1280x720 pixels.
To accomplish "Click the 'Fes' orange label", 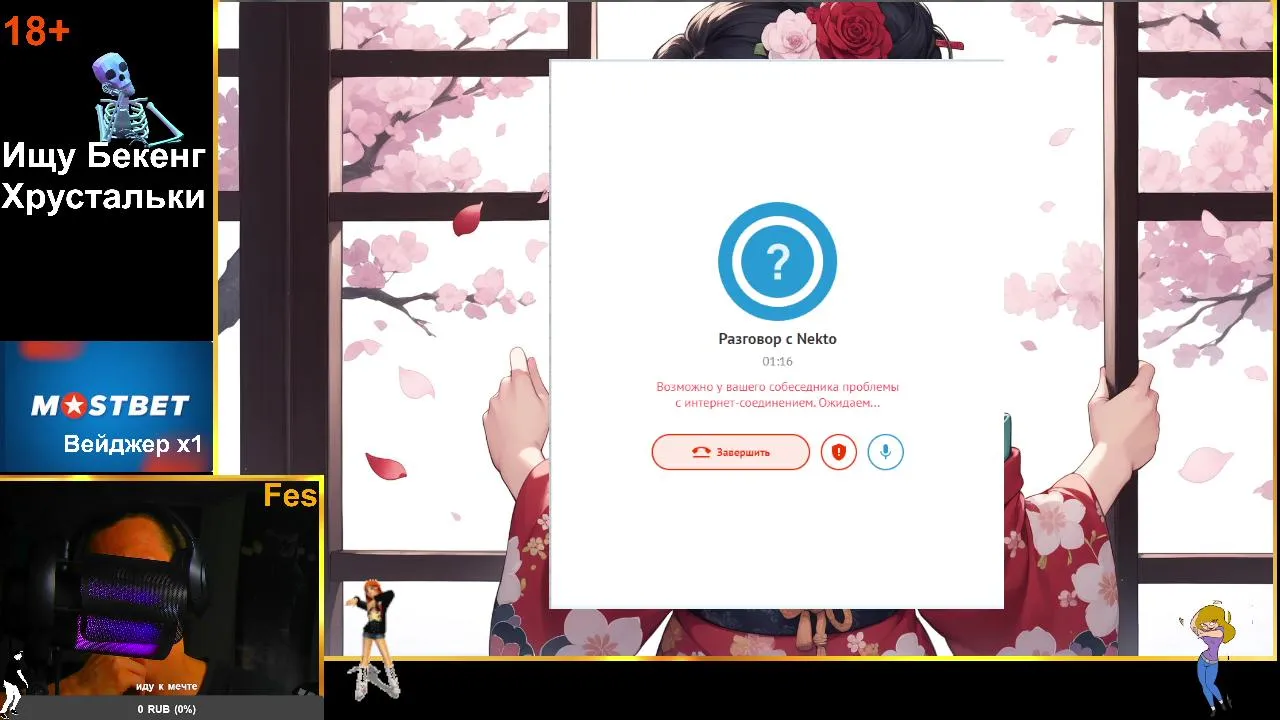I will (x=290, y=496).
